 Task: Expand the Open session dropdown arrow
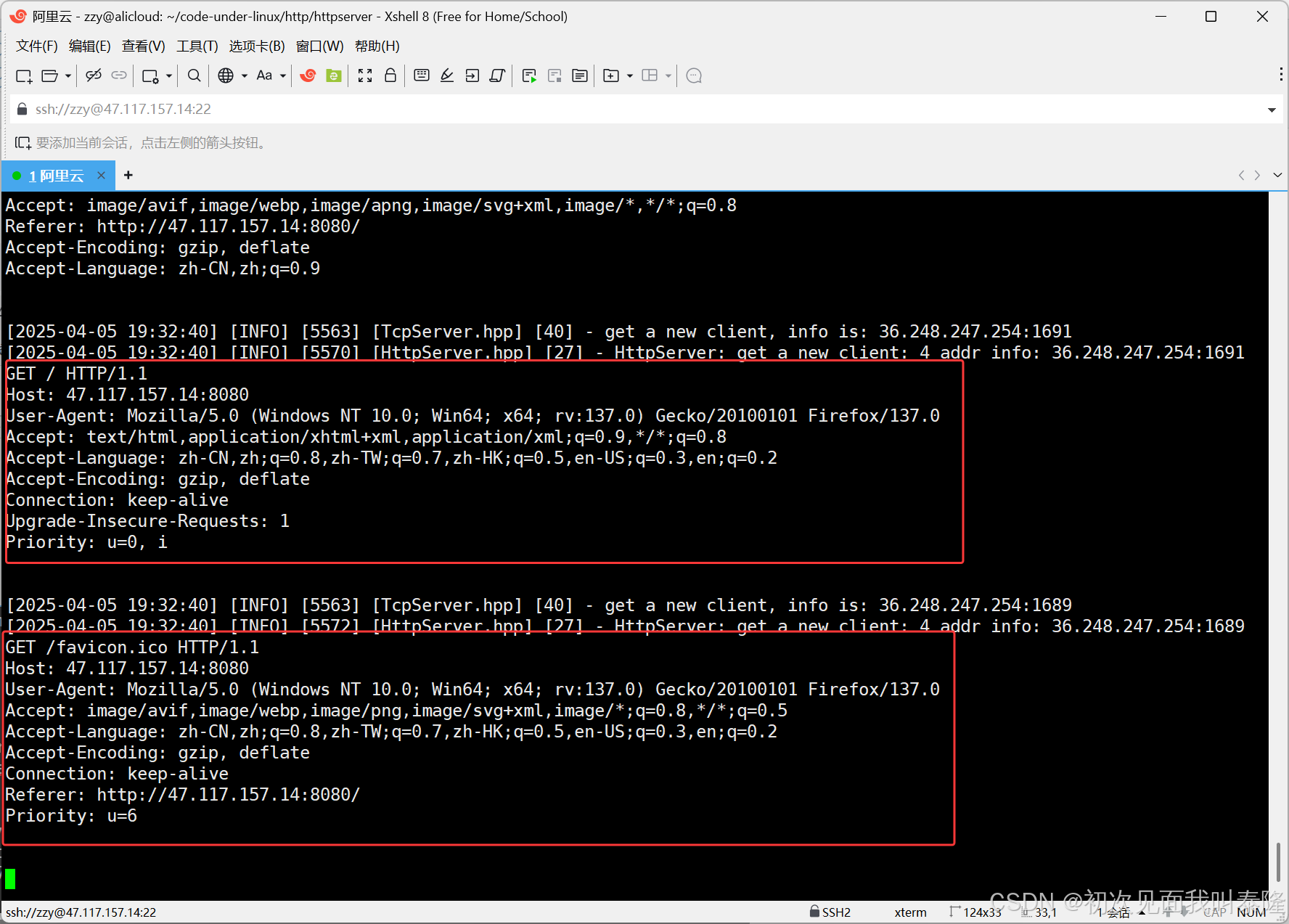point(68,75)
